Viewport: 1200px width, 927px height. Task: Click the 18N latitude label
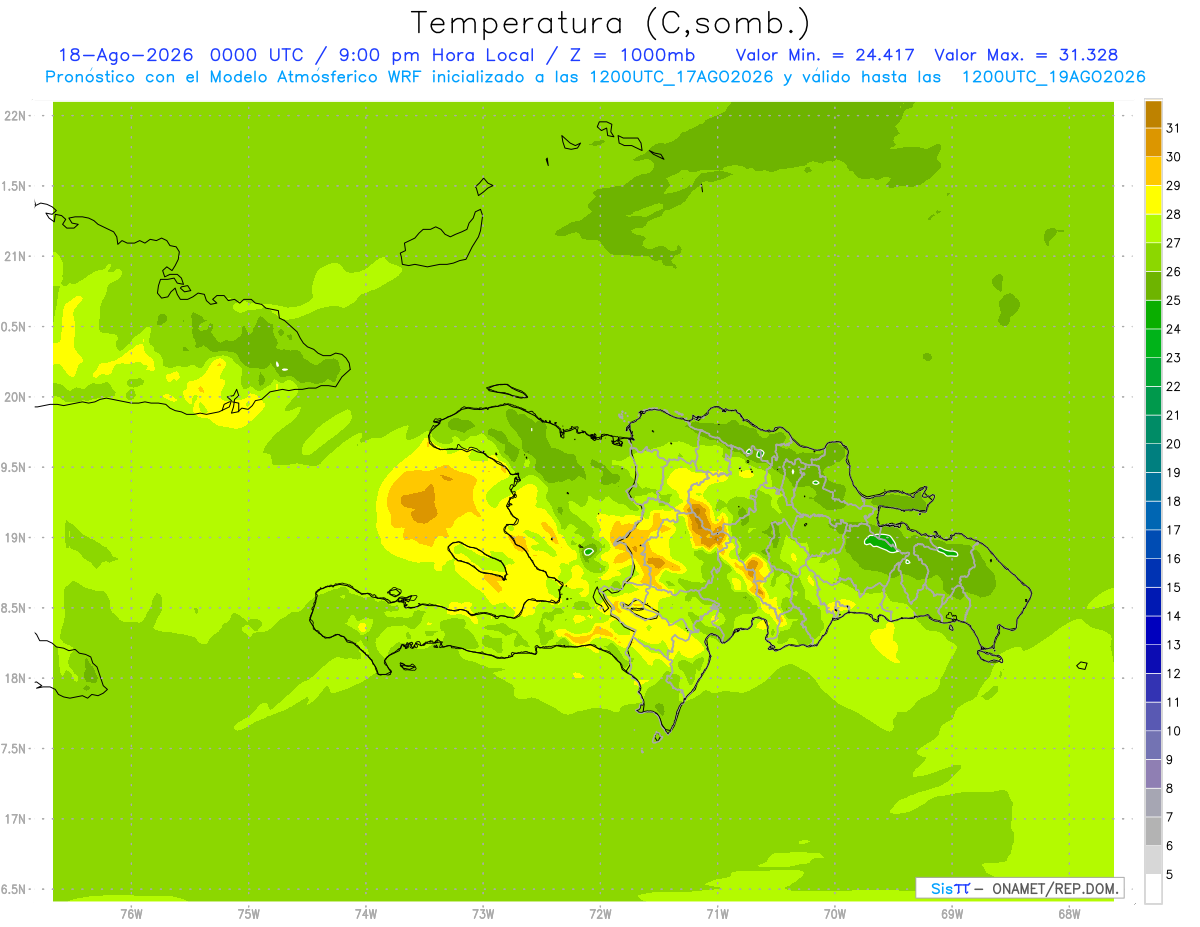click(17, 678)
